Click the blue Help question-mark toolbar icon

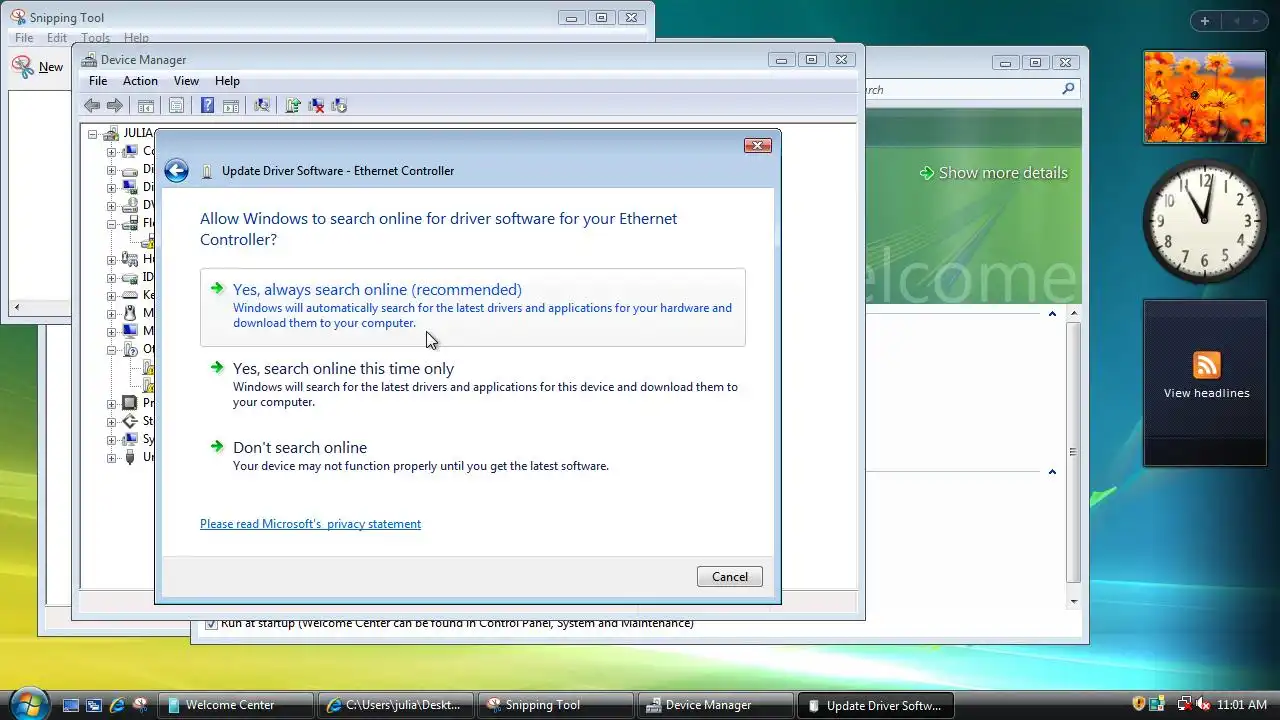pyautogui.click(x=207, y=105)
